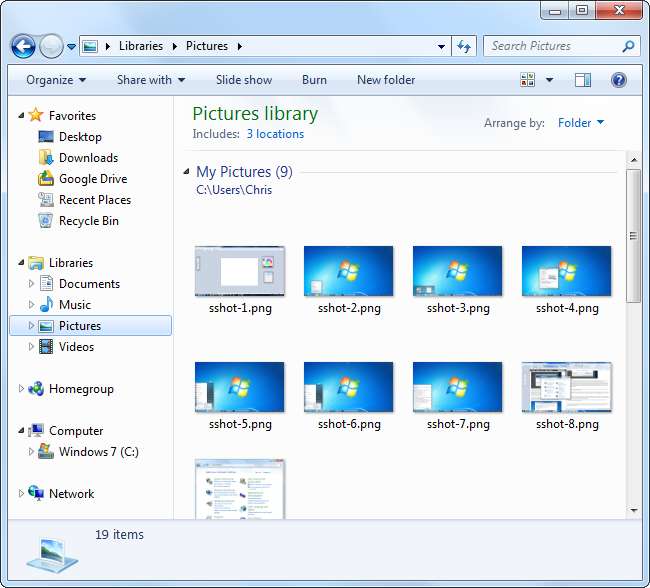Open Recycle Bin from Favorites
This screenshot has width=650, height=588.
[88, 221]
